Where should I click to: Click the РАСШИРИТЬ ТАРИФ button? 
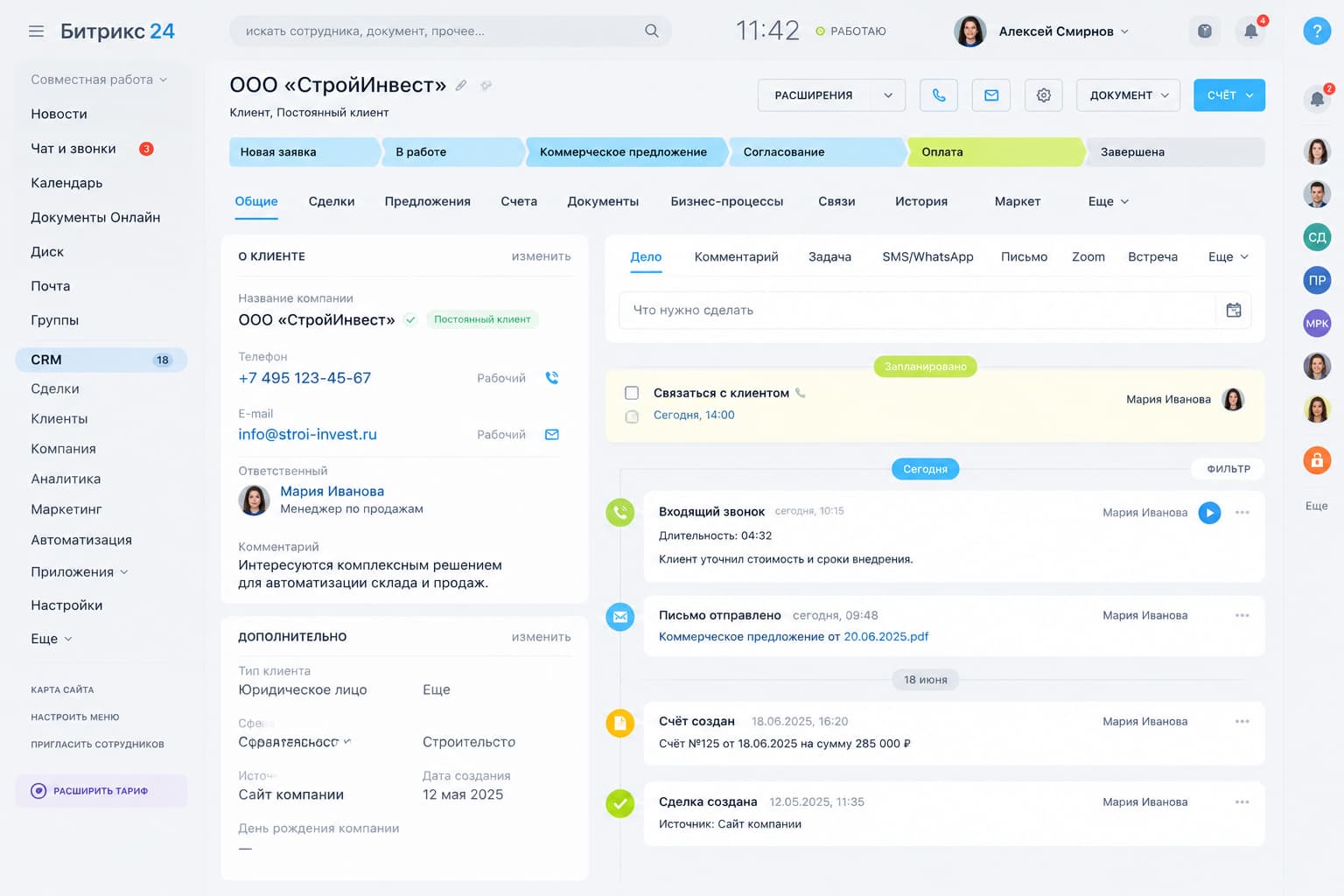[x=101, y=791]
